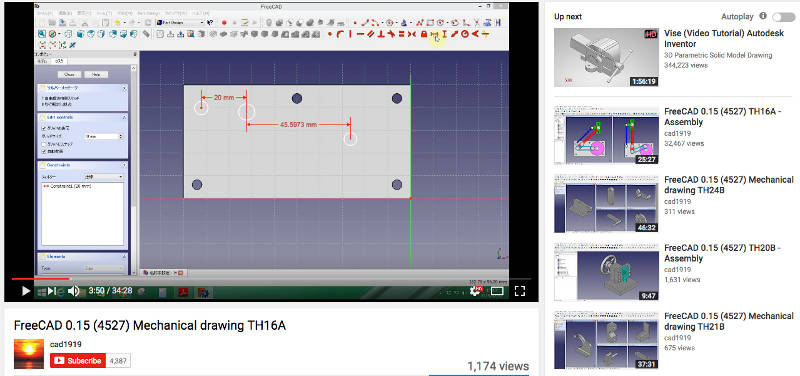This screenshot has height=376, width=800.
Task: Collapse the Constraints panel section
Action: [124, 165]
